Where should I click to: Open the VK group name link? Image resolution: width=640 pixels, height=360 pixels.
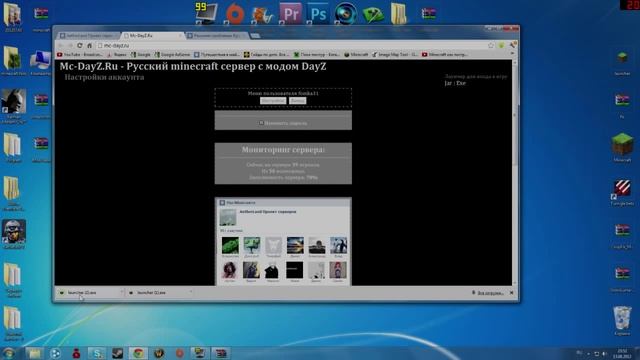[x=268, y=212]
